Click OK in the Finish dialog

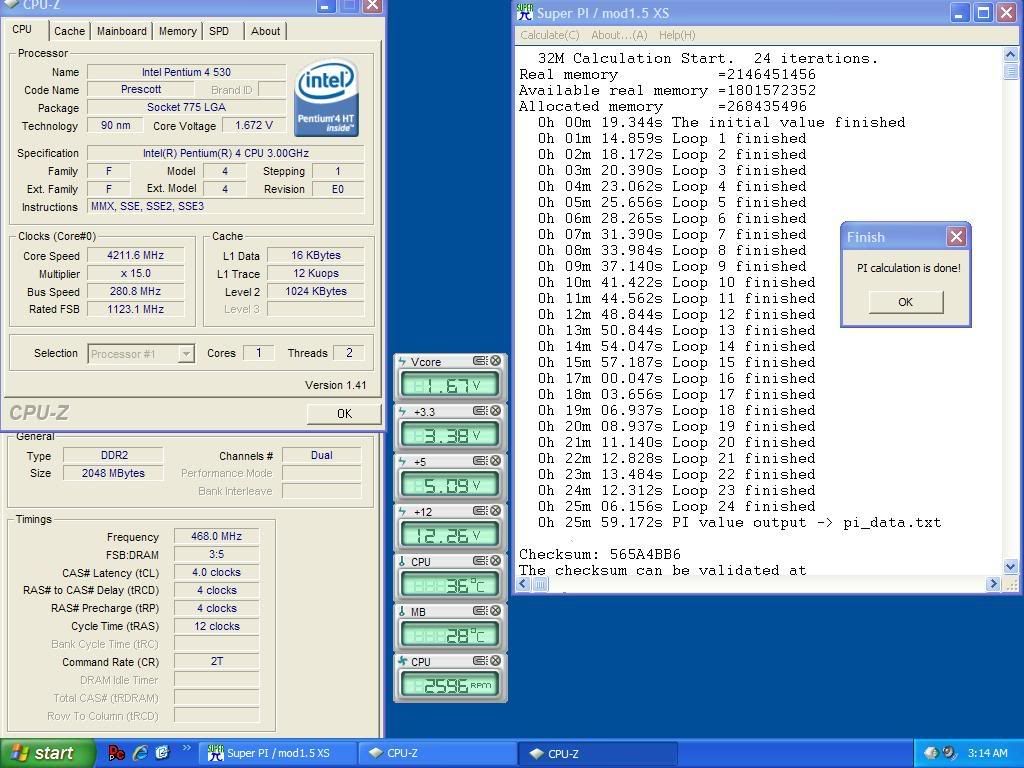click(905, 302)
